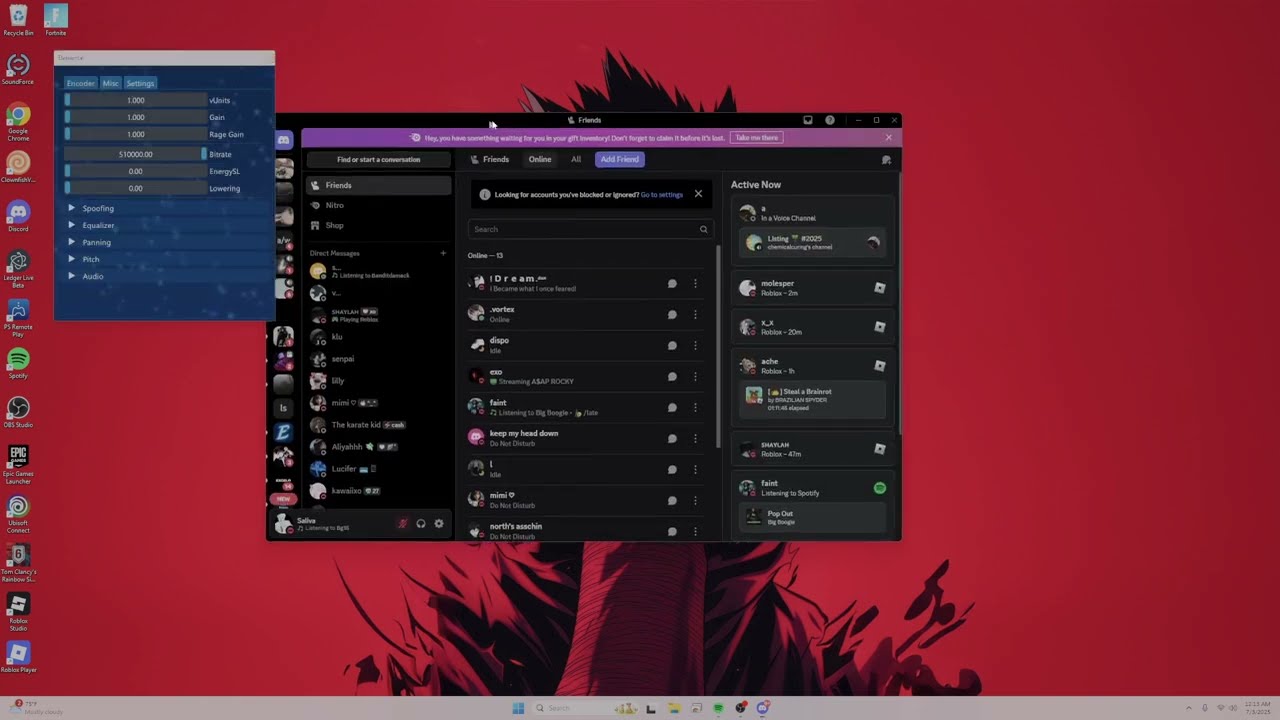Message faint using the chat icon

672,407
